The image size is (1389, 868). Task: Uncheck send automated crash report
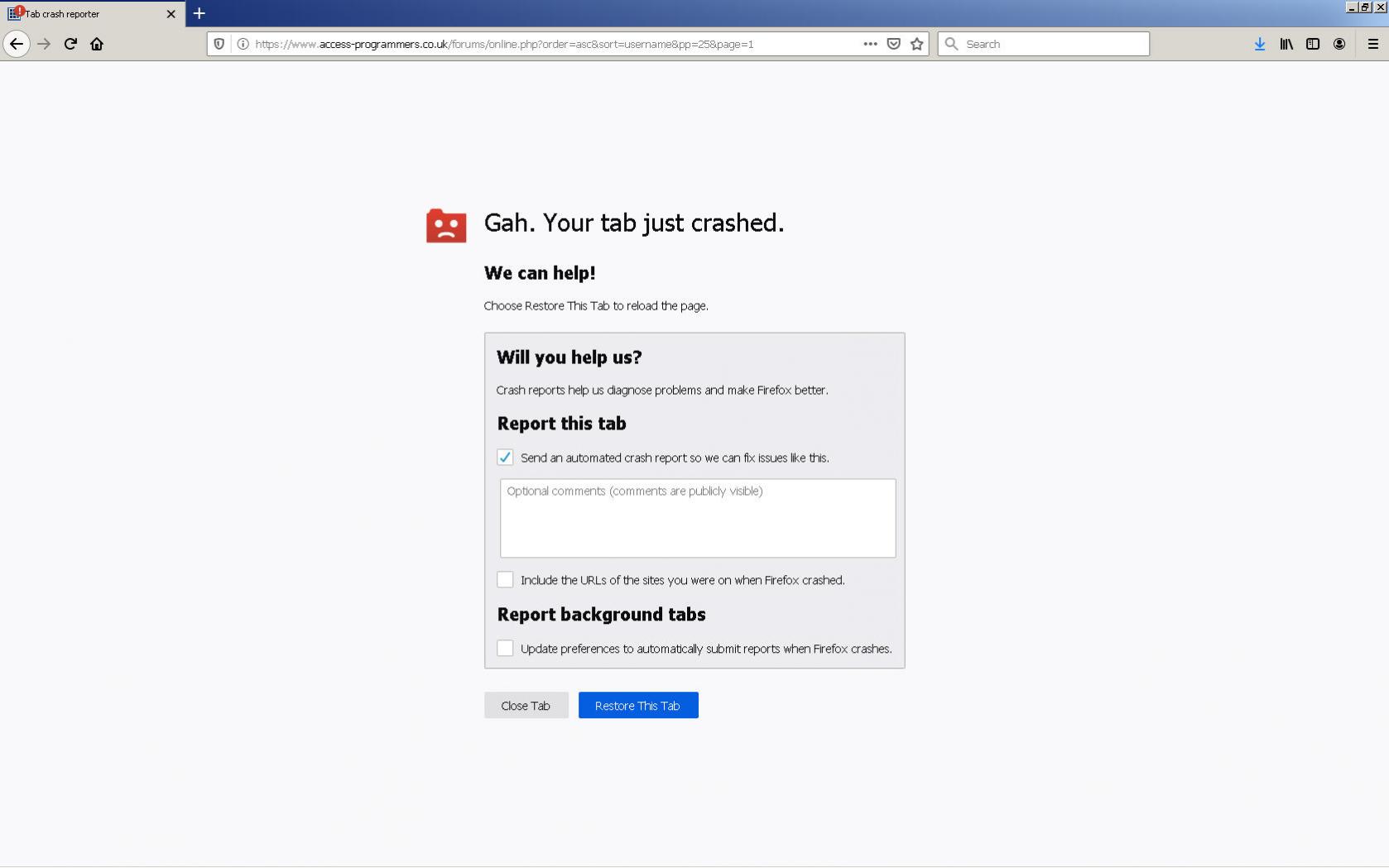click(x=505, y=457)
